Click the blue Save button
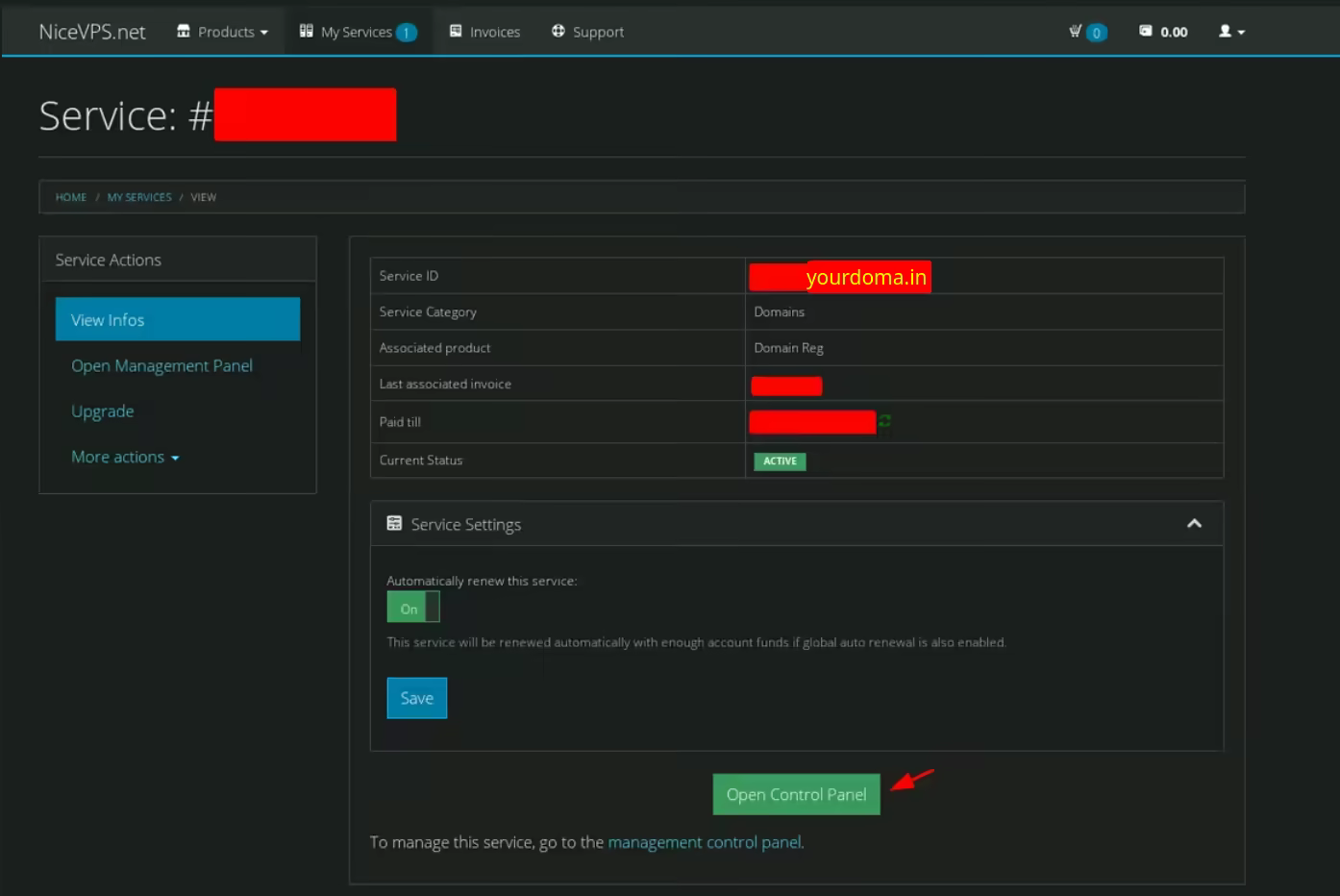Image resolution: width=1340 pixels, height=896 pixels. pos(416,698)
